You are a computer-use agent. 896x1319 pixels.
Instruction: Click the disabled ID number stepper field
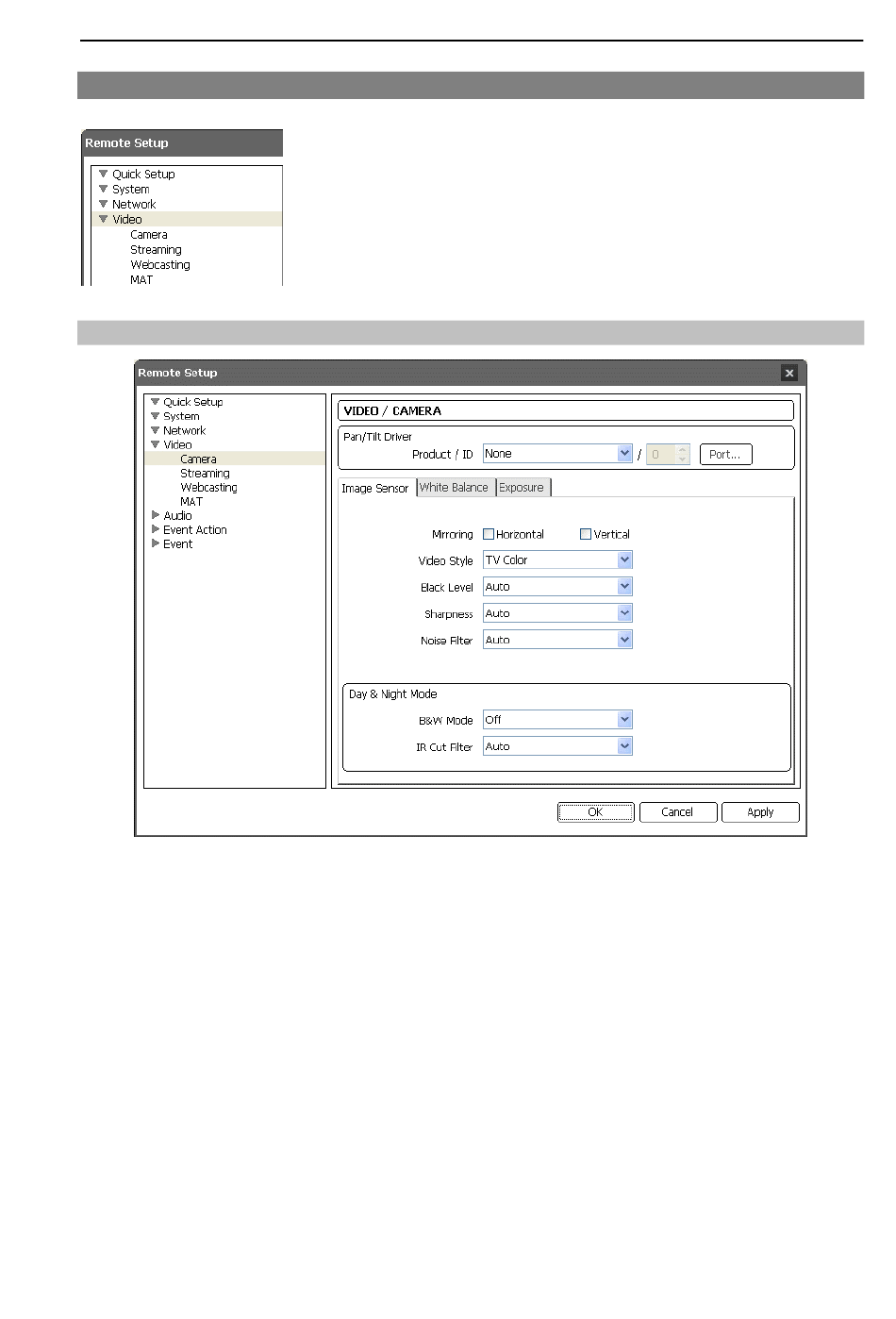[x=669, y=455]
